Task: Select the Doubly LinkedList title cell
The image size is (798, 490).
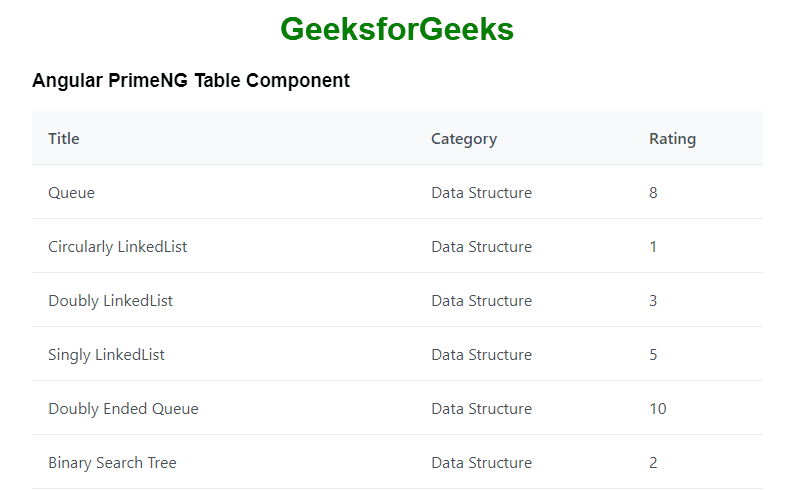Action: pos(111,301)
